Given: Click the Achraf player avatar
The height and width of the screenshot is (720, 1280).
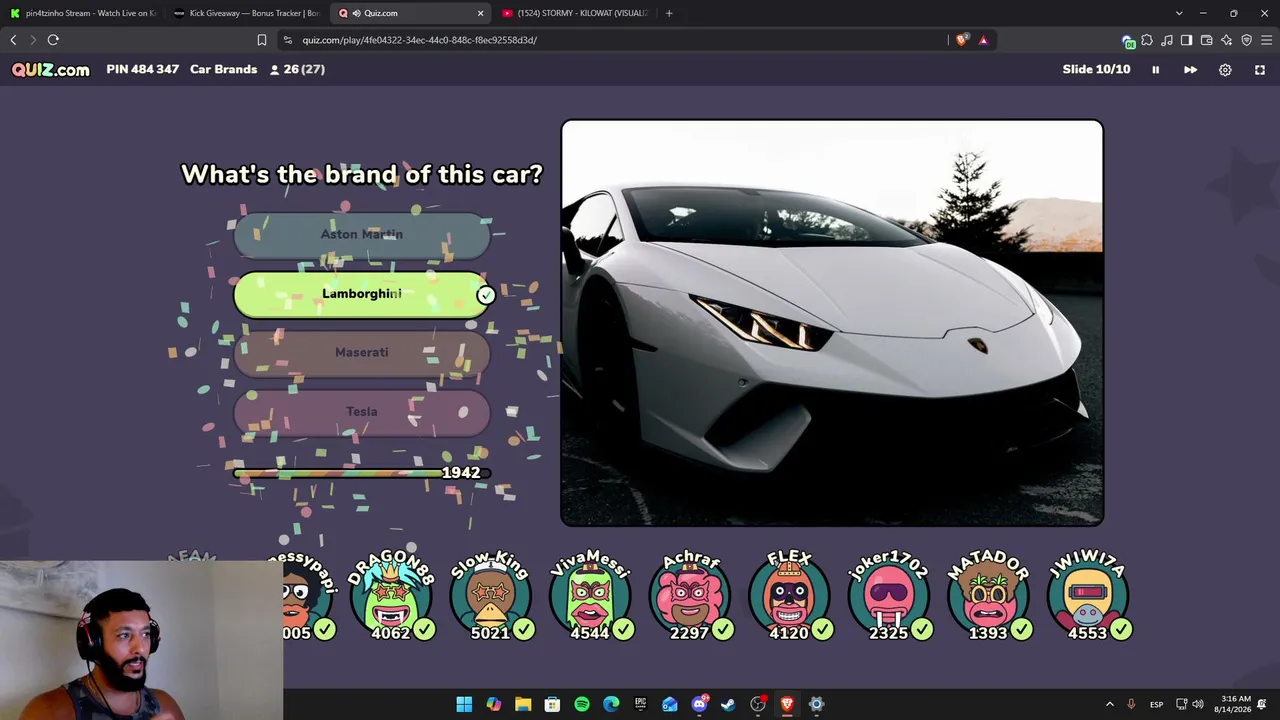Looking at the screenshot, I should pos(690,597).
